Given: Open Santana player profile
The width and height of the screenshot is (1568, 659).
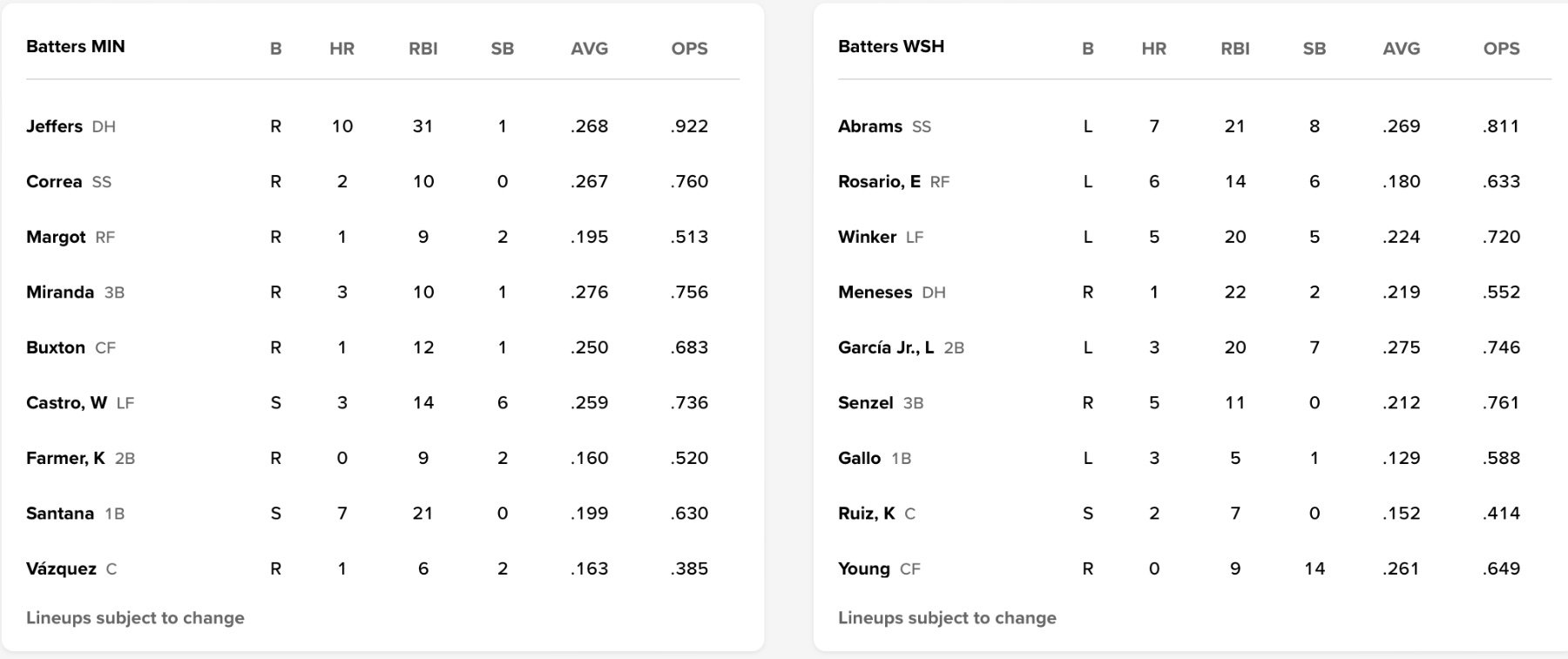Looking at the screenshot, I should 60,514.
